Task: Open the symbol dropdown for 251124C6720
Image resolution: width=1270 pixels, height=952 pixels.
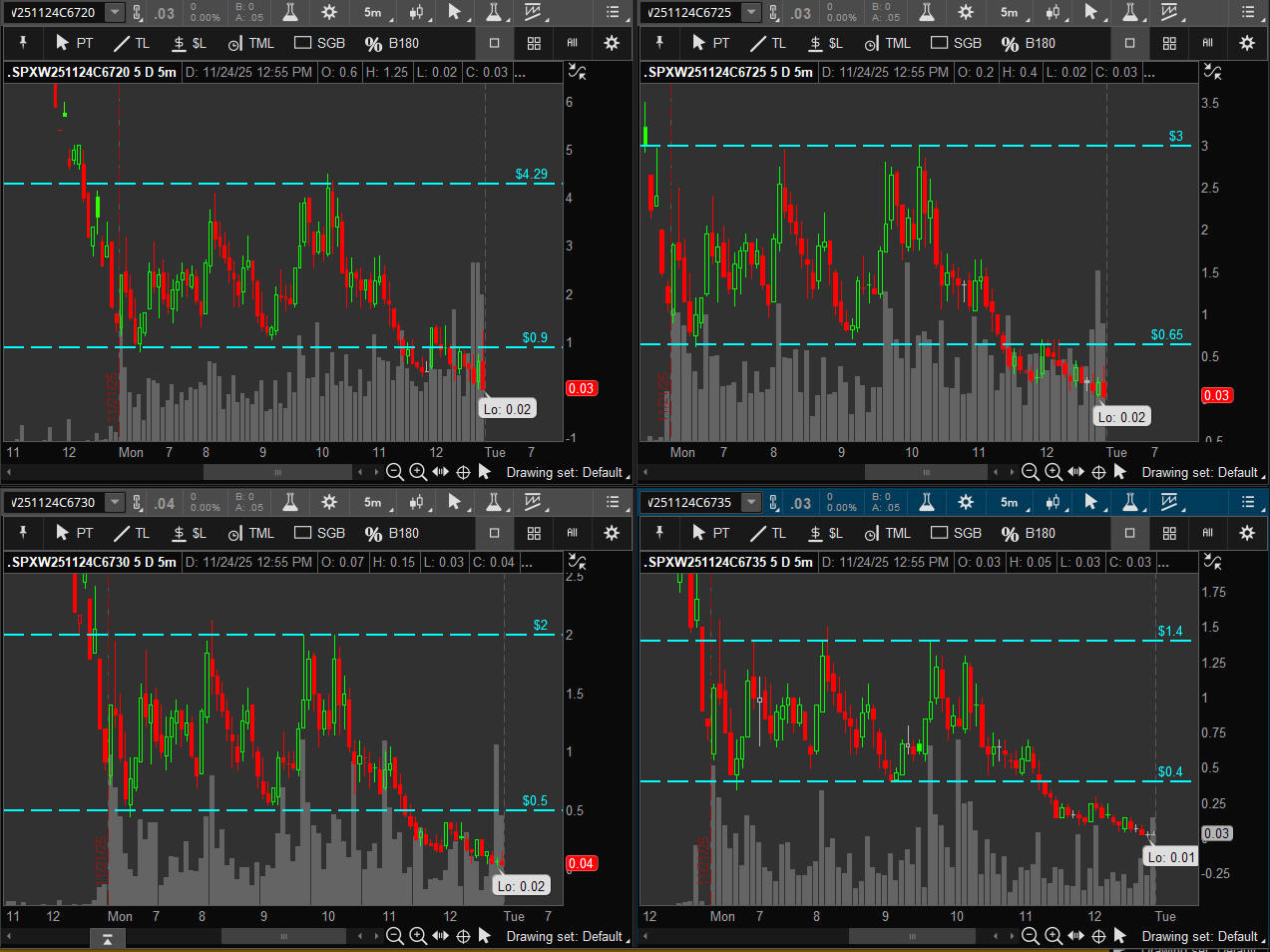Action: click(x=115, y=12)
